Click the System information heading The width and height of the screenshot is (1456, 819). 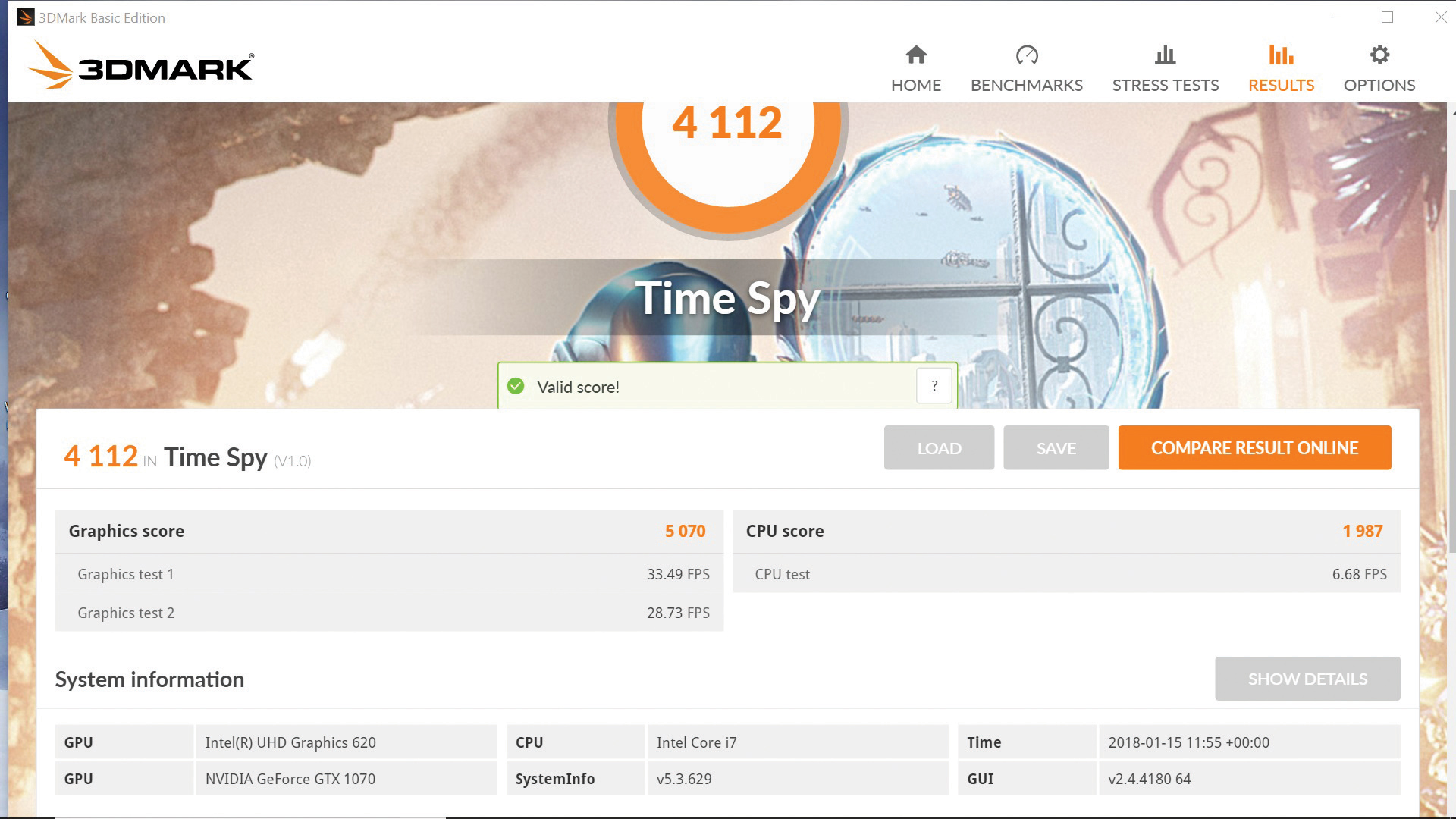[x=149, y=679]
